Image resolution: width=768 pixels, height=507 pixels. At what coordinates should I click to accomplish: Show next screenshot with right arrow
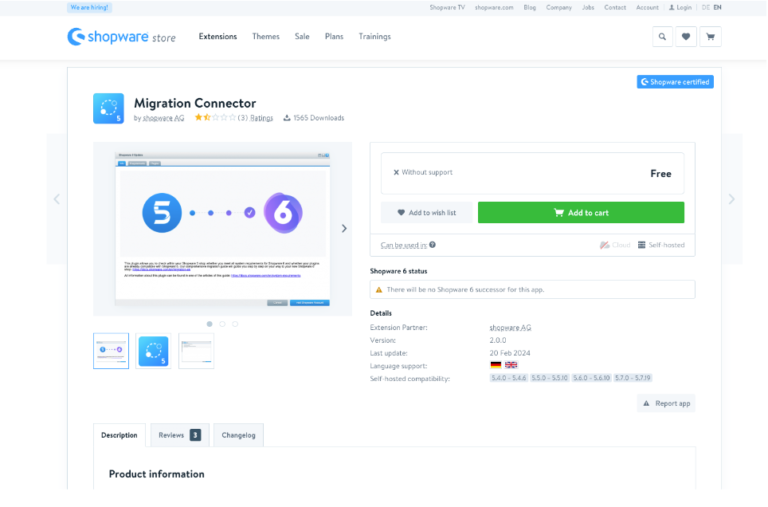[x=344, y=228]
